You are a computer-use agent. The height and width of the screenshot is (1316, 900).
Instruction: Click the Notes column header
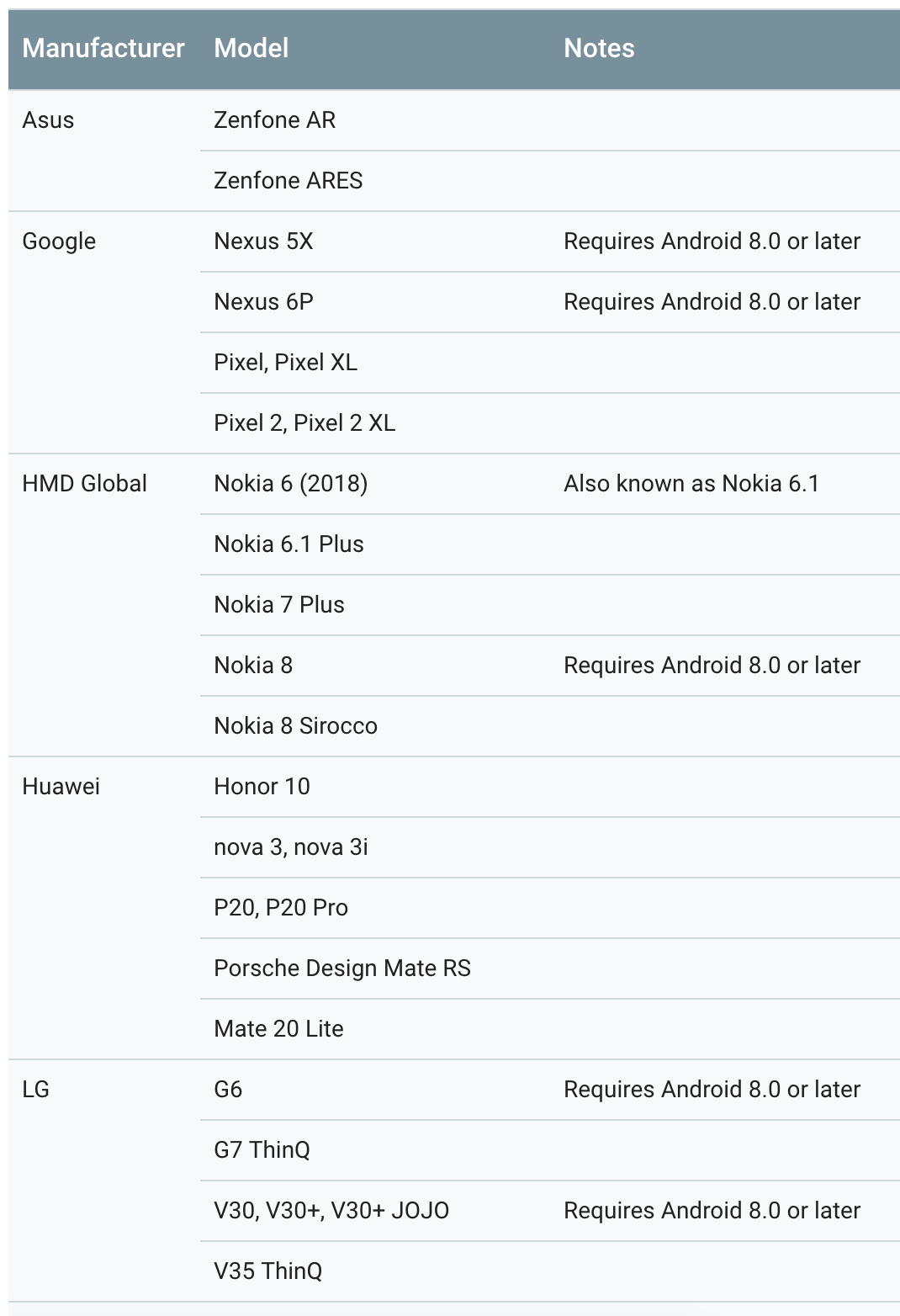[x=599, y=48]
